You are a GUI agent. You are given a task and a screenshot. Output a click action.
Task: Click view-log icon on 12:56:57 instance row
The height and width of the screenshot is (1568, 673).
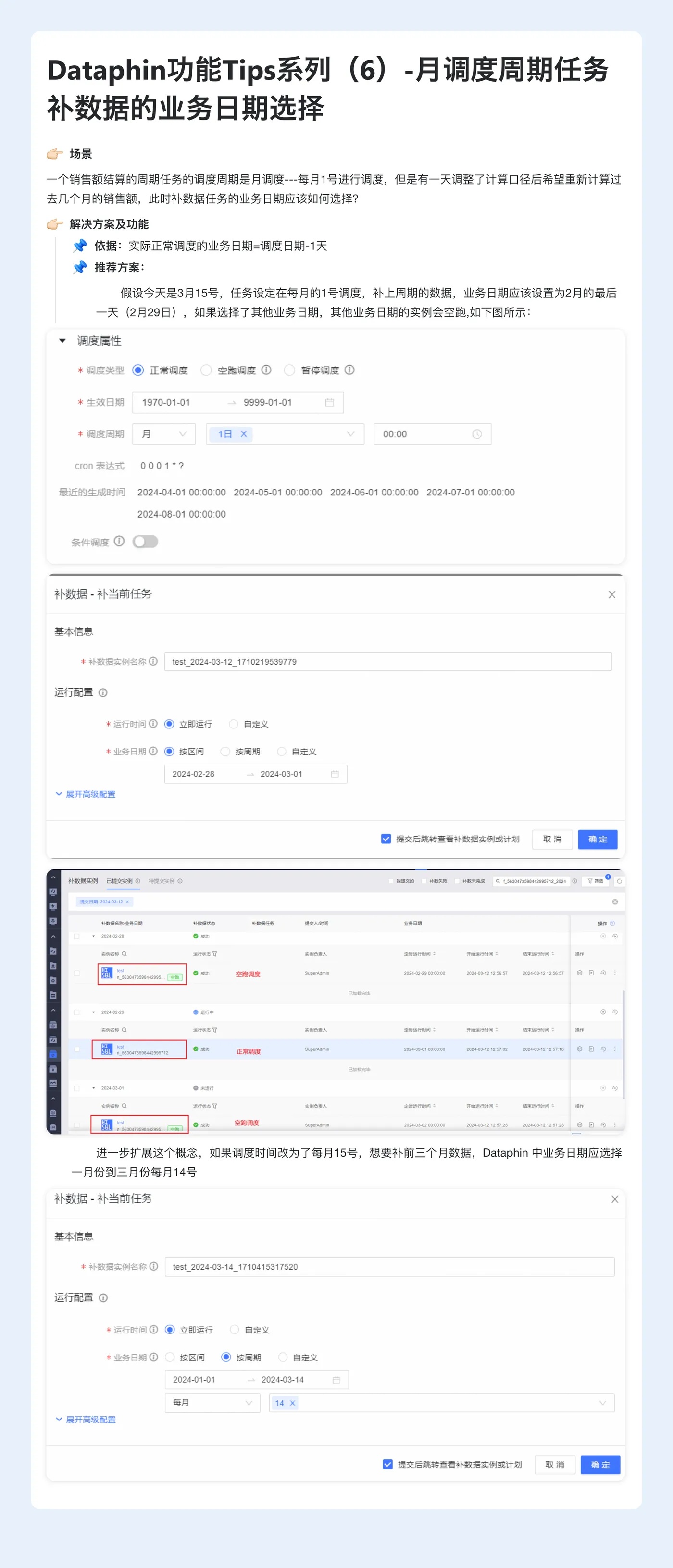[591, 973]
